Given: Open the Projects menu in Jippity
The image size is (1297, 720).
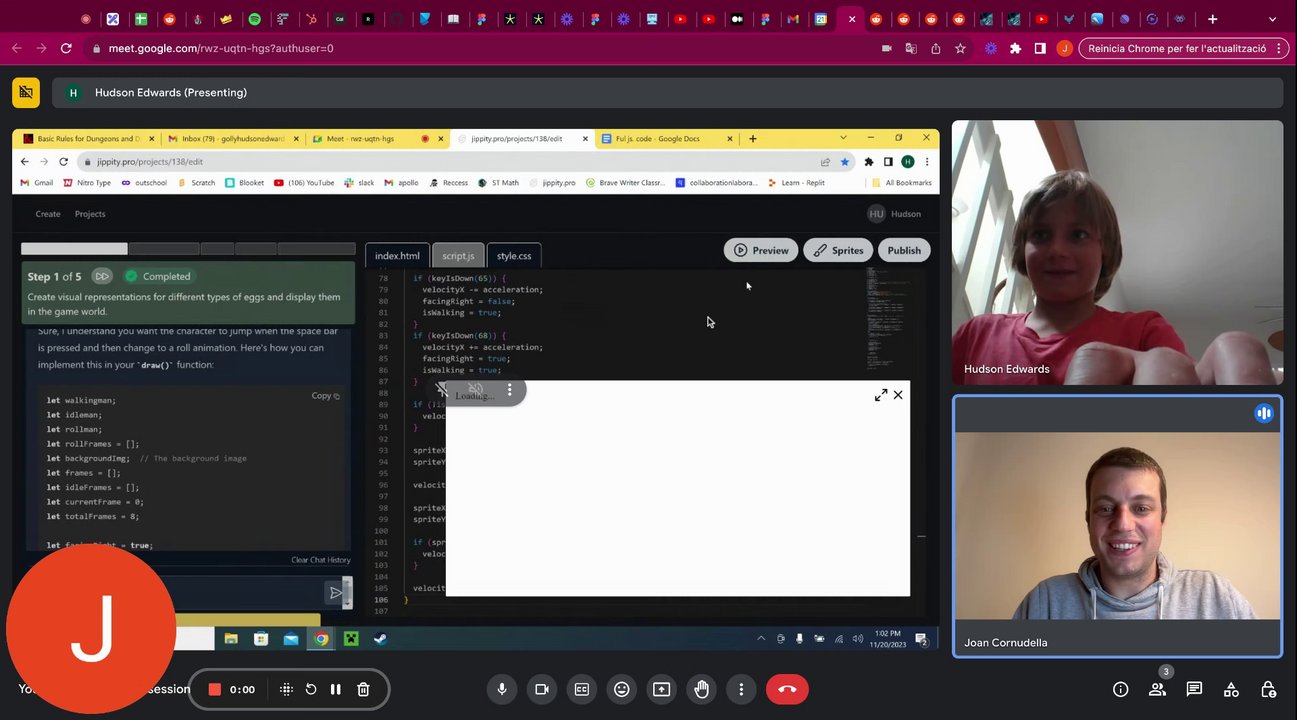Looking at the screenshot, I should coord(90,214).
